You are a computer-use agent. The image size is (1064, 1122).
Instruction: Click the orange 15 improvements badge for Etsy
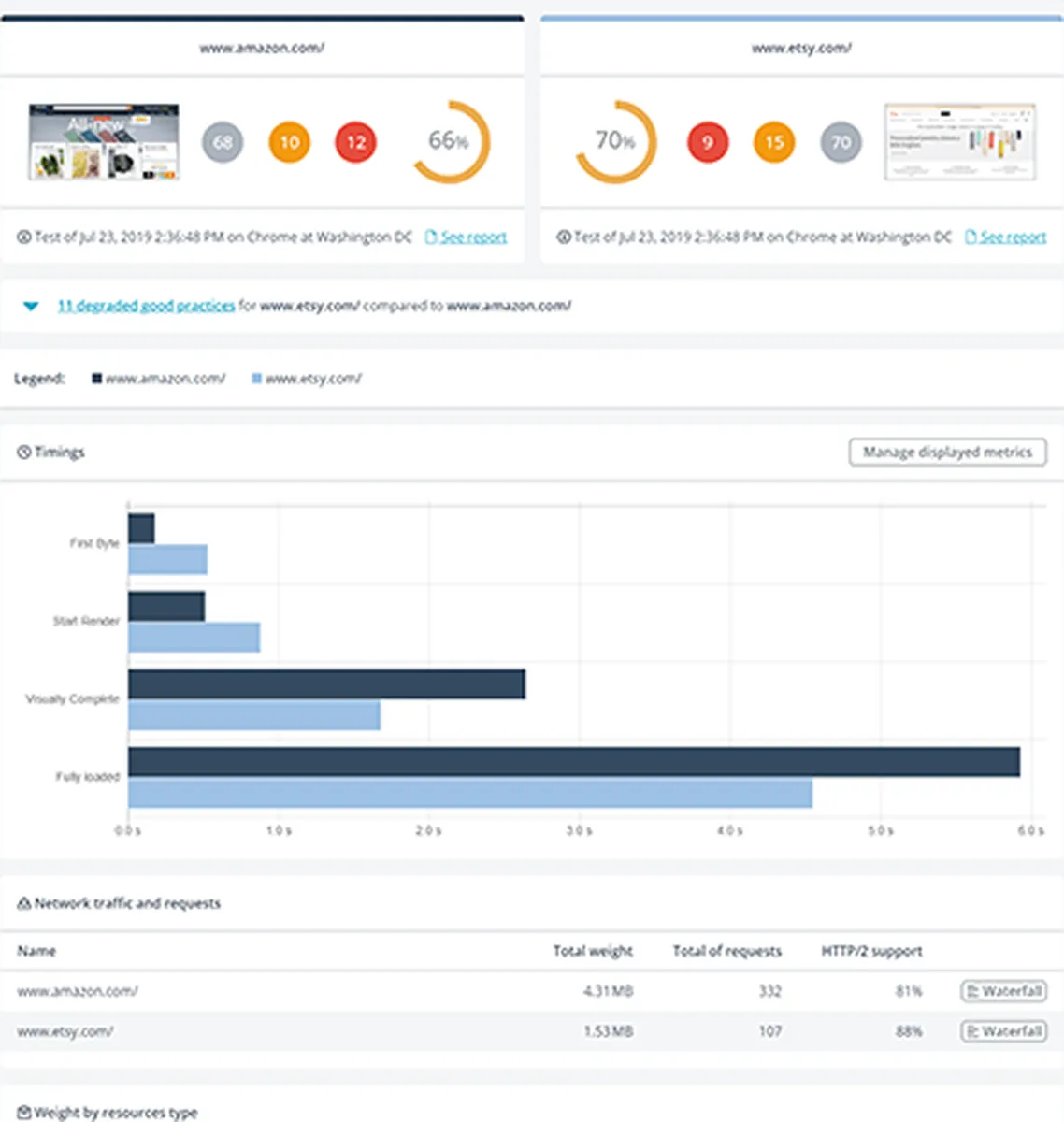click(x=774, y=143)
